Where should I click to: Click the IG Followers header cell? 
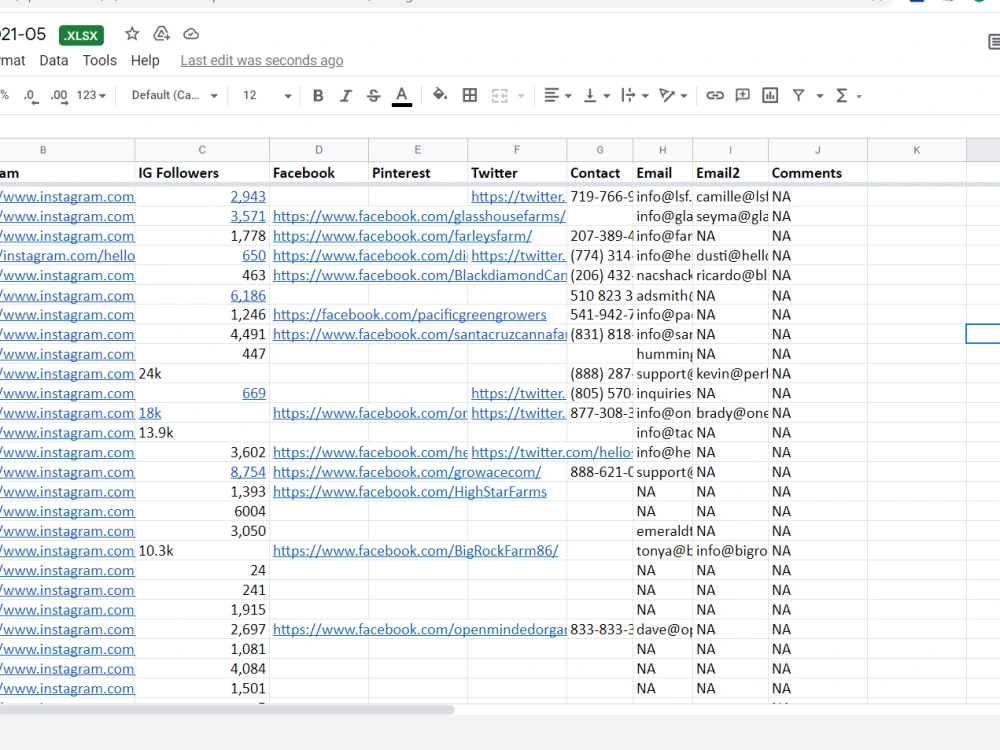202,173
